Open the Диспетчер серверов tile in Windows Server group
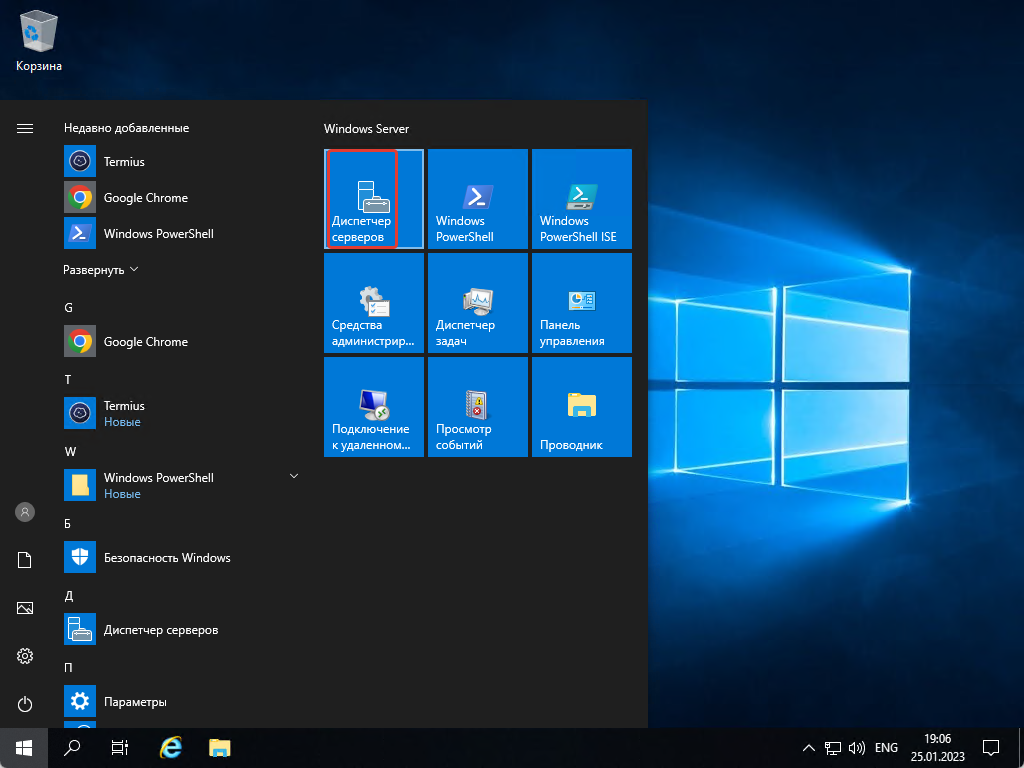 (374, 199)
